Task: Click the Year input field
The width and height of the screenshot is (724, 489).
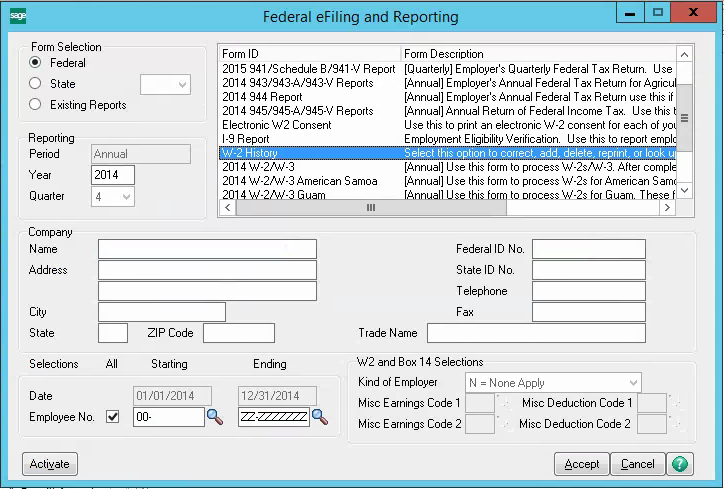Action: (x=113, y=176)
